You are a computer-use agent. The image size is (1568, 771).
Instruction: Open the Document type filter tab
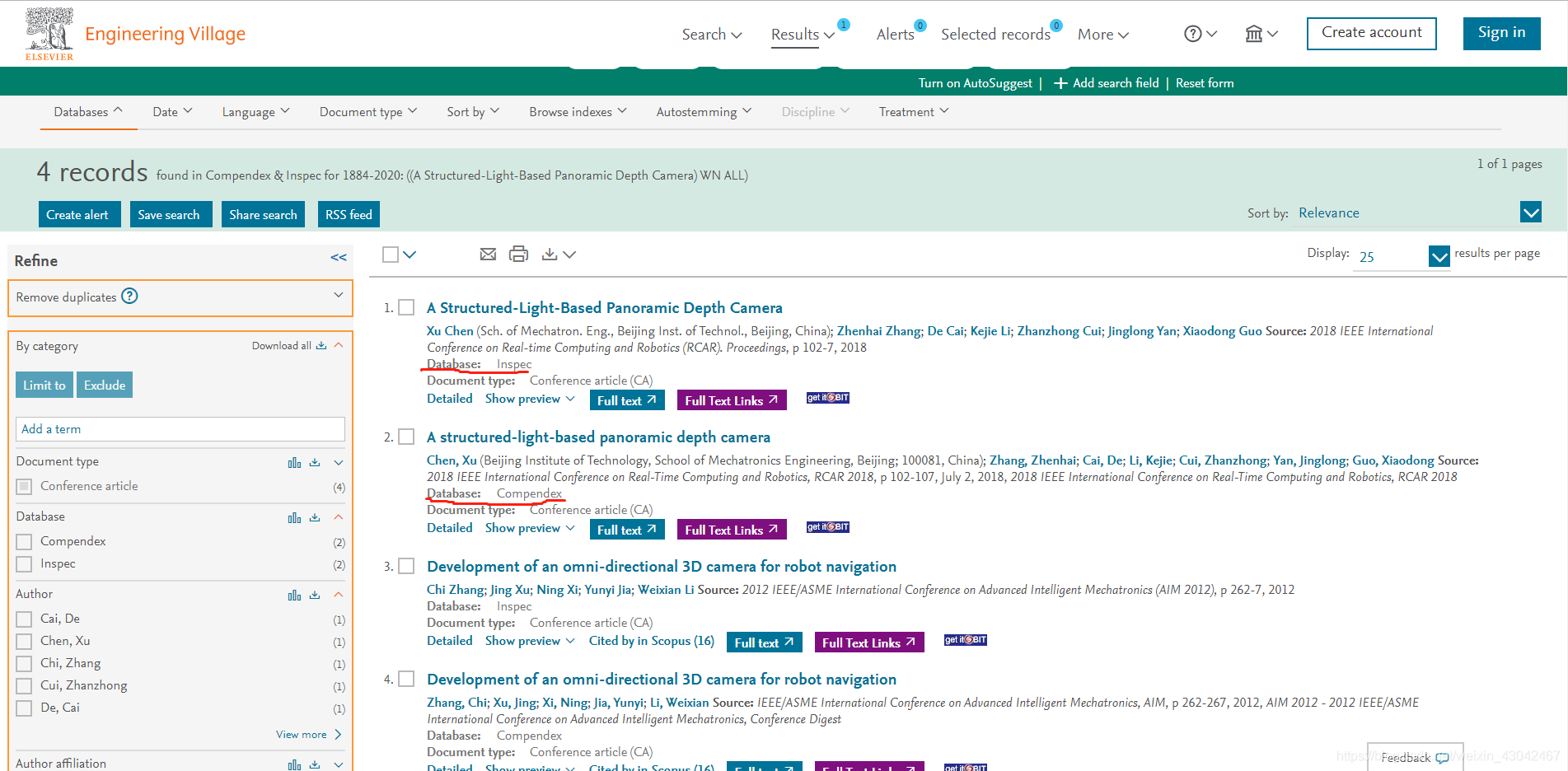pyautogui.click(x=368, y=112)
